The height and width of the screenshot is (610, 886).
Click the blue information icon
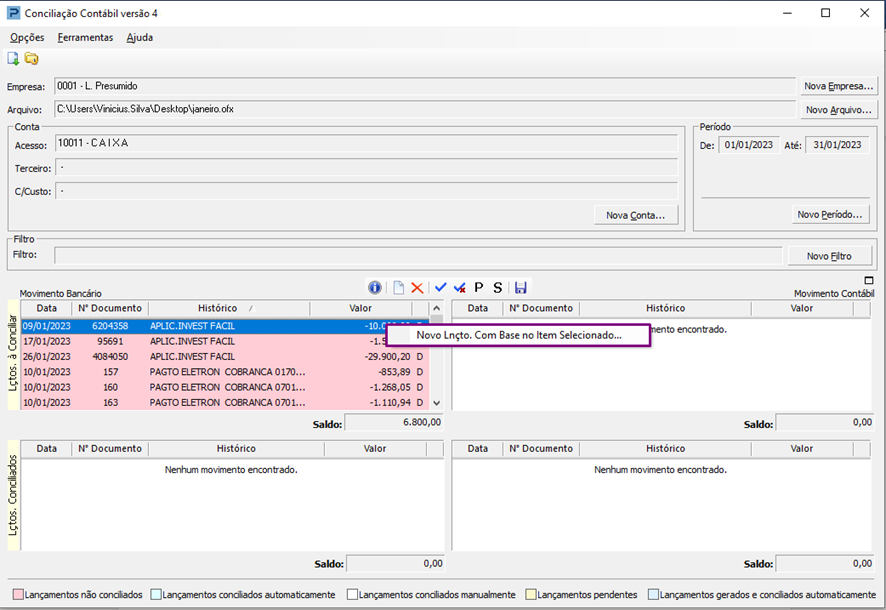tap(376, 288)
